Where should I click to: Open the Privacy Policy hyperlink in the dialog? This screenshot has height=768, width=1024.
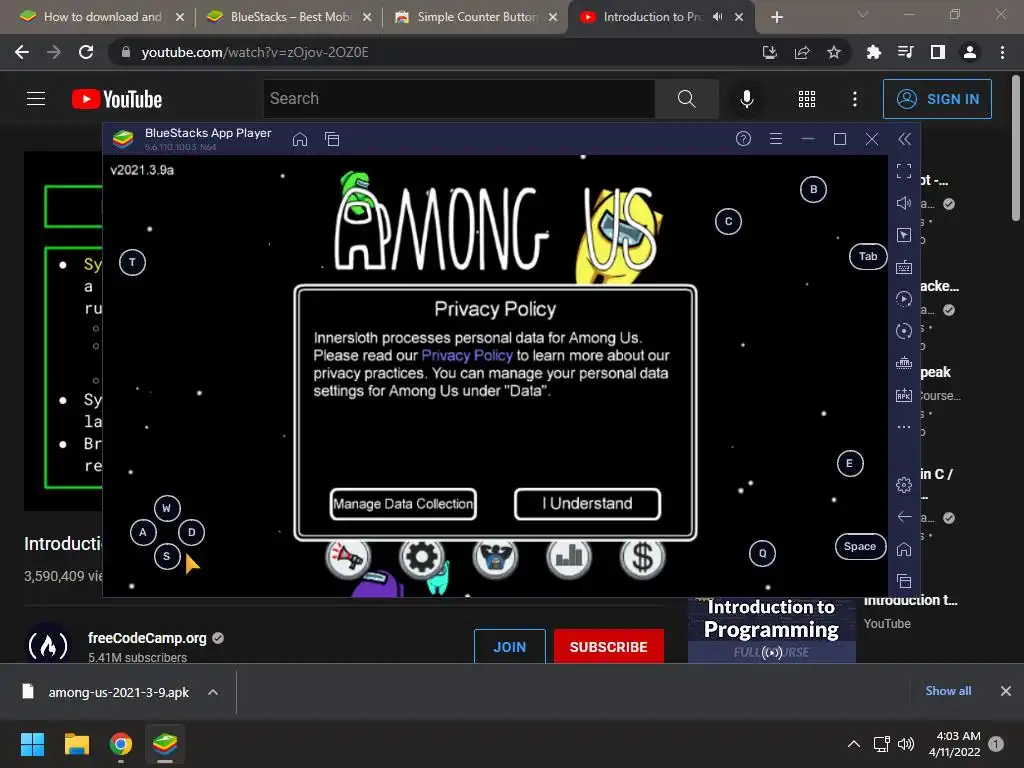pos(467,355)
